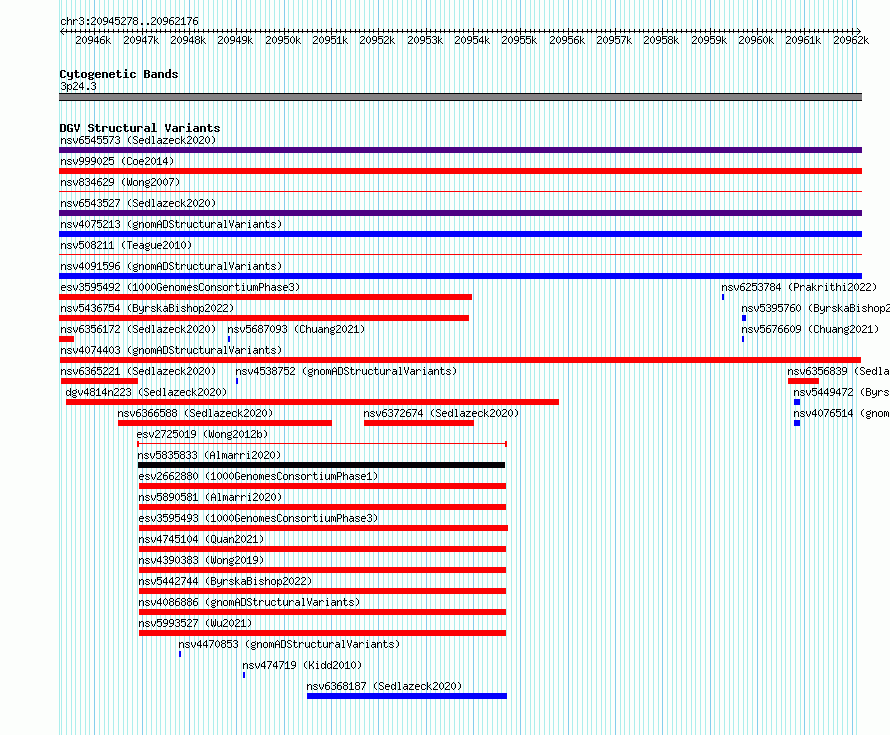Open nsv4076514 variant label
The image size is (890, 735).
(x=841, y=413)
